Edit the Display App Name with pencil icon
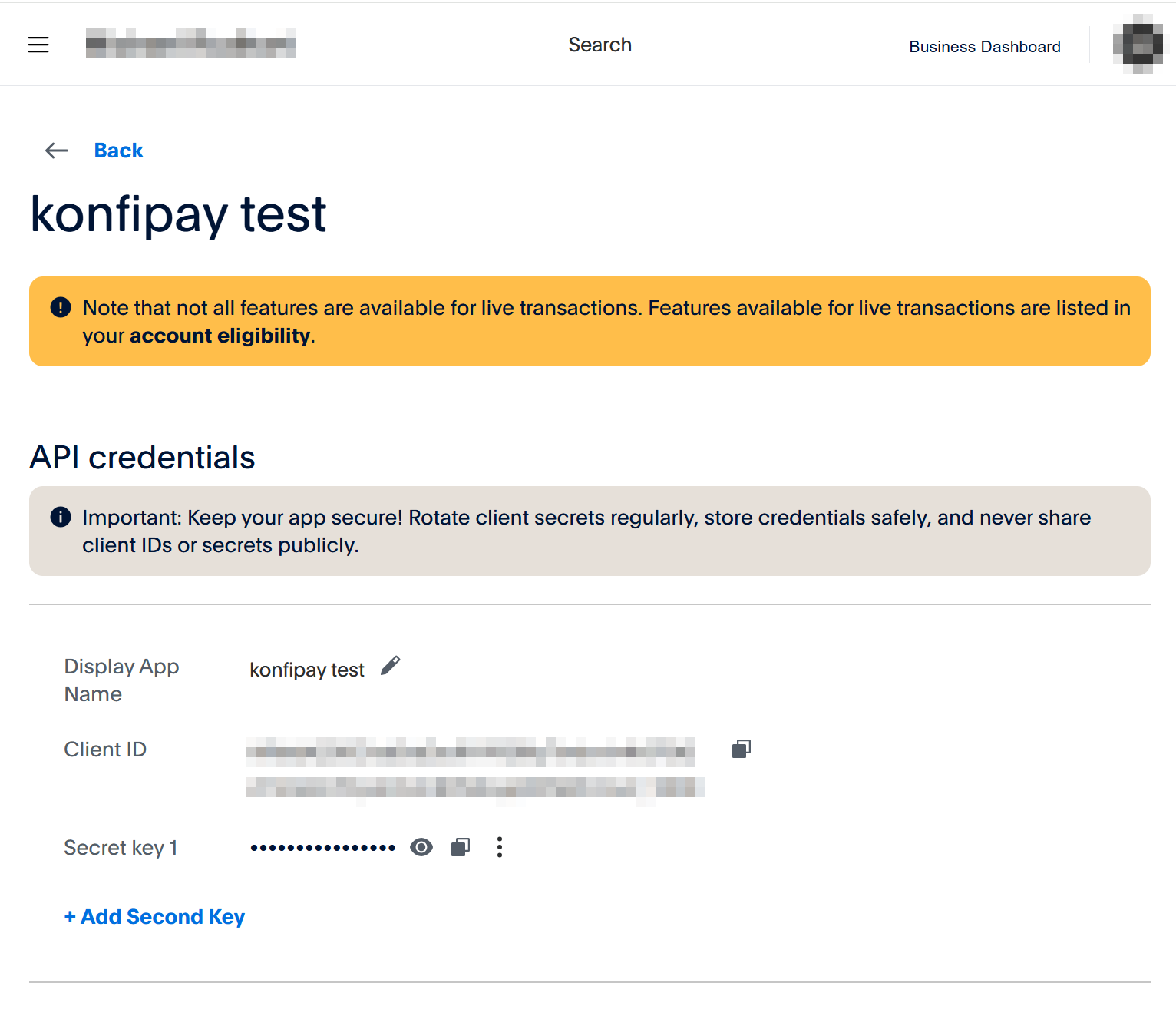1176x1016 pixels. [x=391, y=666]
